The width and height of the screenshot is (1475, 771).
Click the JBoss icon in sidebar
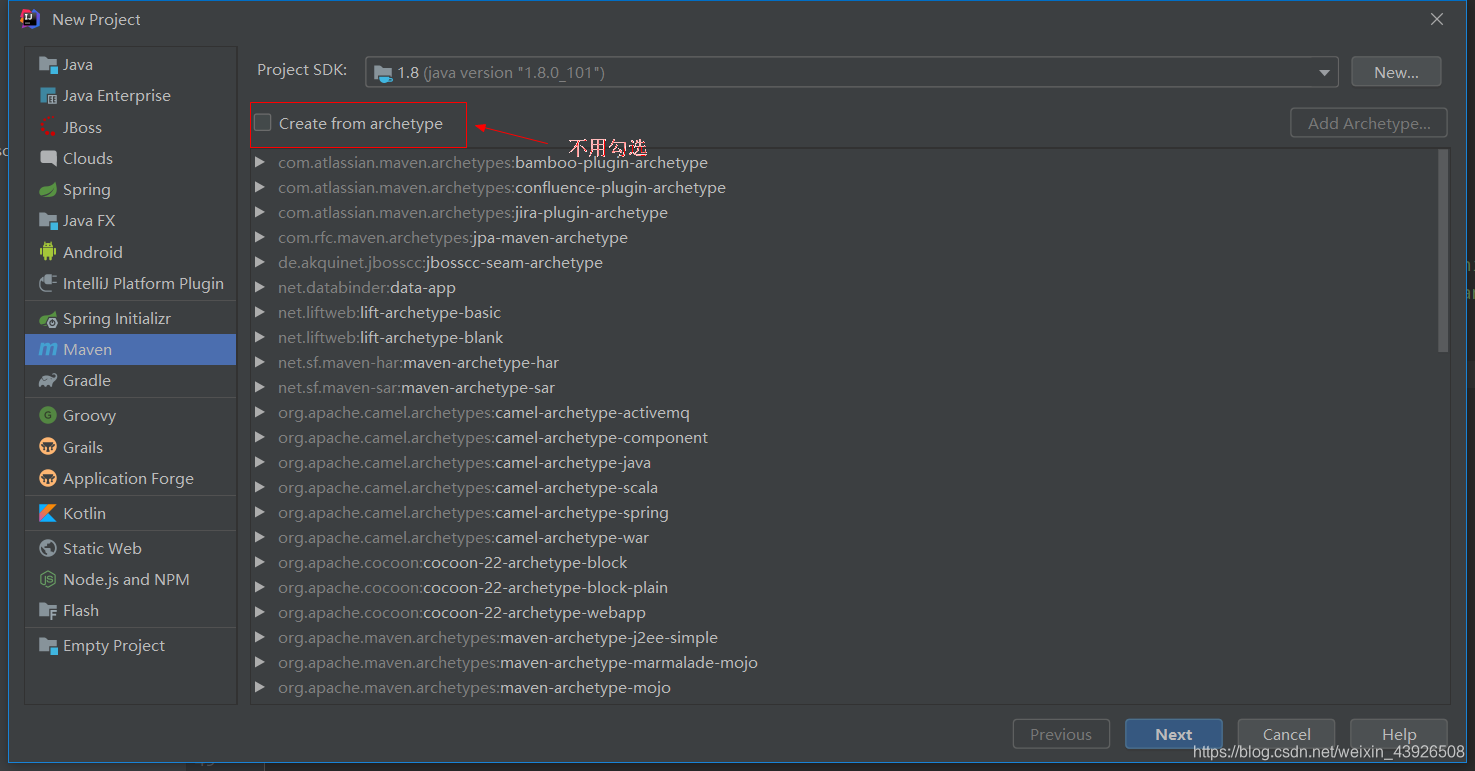pyautogui.click(x=48, y=127)
